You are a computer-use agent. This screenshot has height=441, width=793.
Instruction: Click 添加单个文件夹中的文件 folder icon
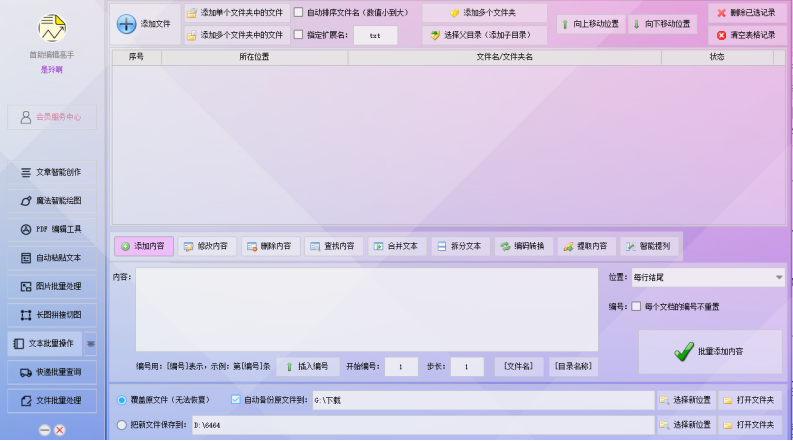pyautogui.click(x=192, y=13)
